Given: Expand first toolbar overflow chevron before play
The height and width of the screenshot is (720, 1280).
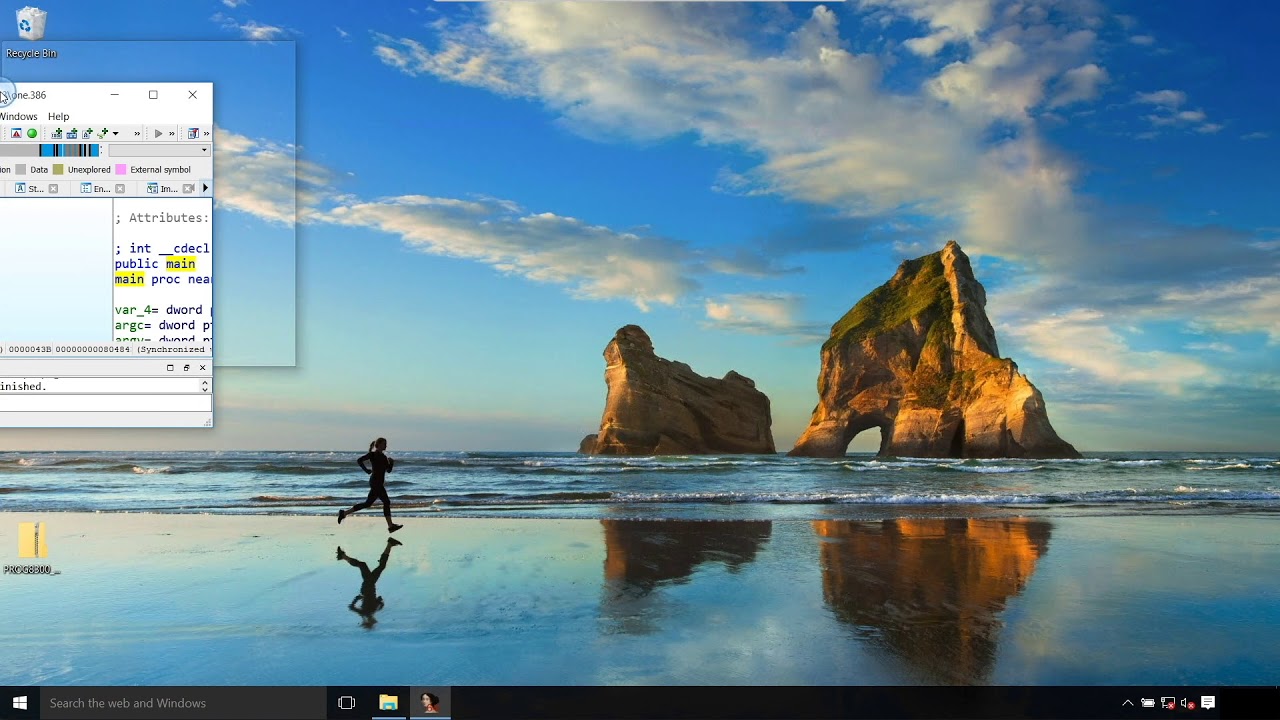Looking at the screenshot, I should pyautogui.click(x=137, y=133).
